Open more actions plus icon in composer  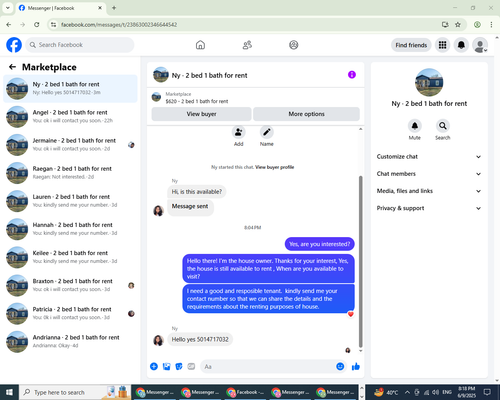pos(154,367)
